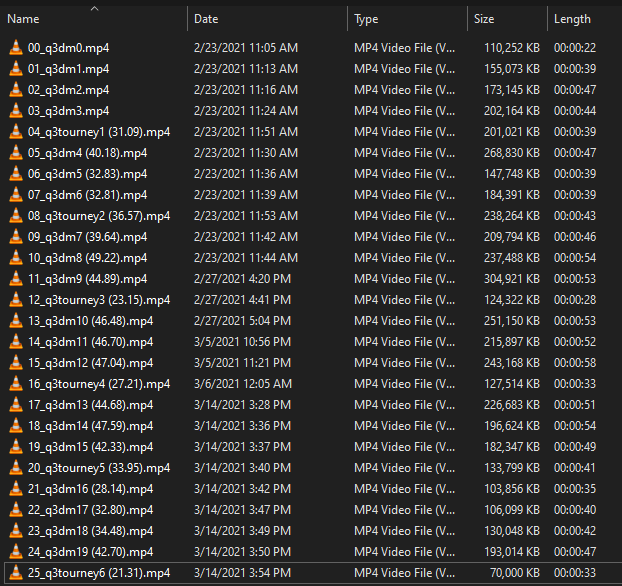Select the 12_q3tourney3 (23.15).mp4 file name
This screenshot has width=622, height=586.
[99, 300]
